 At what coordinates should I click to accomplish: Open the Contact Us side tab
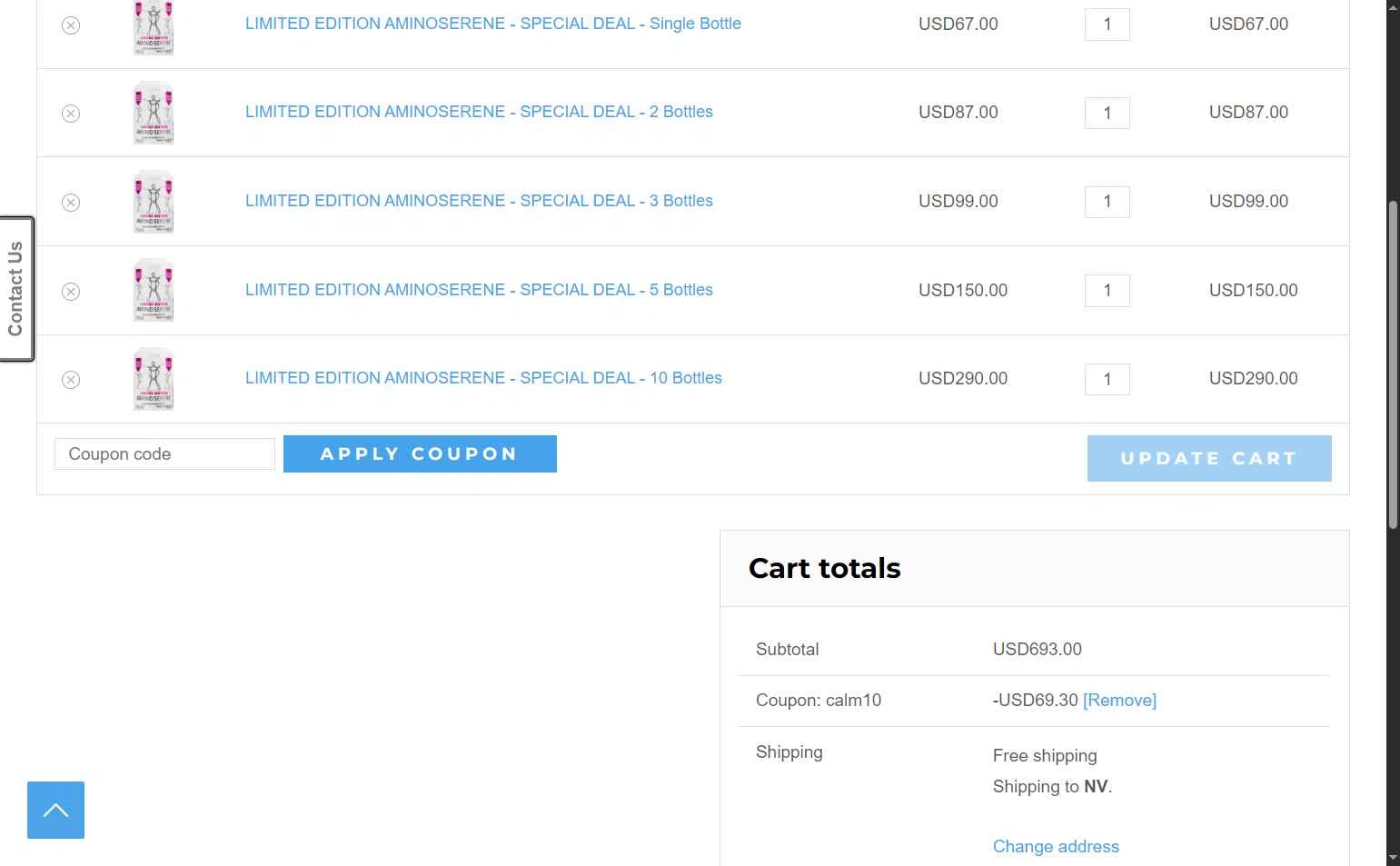coord(16,289)
